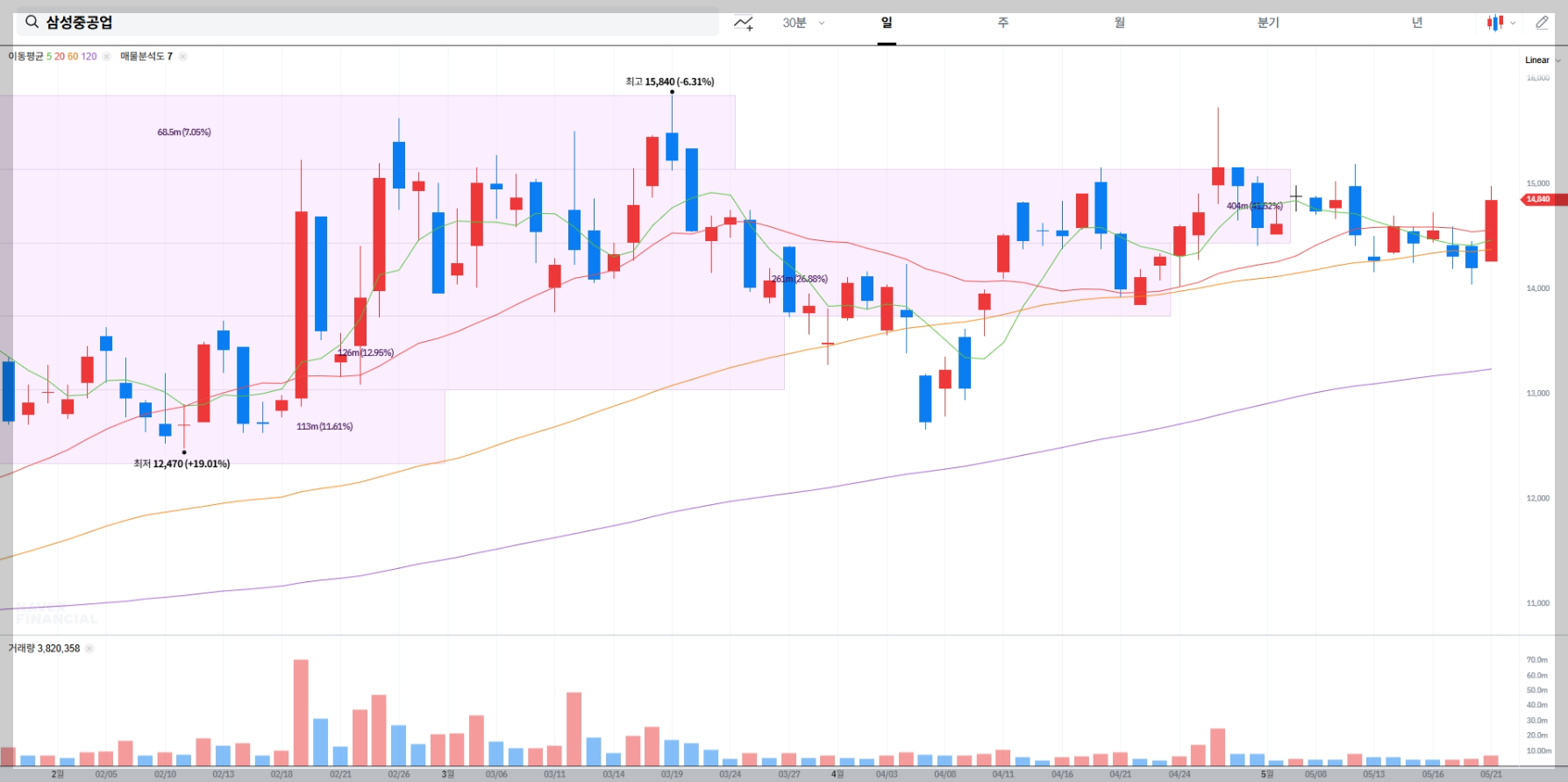Open the candlestick chart type selector

pyautogui.click(x=1500, y=23)
